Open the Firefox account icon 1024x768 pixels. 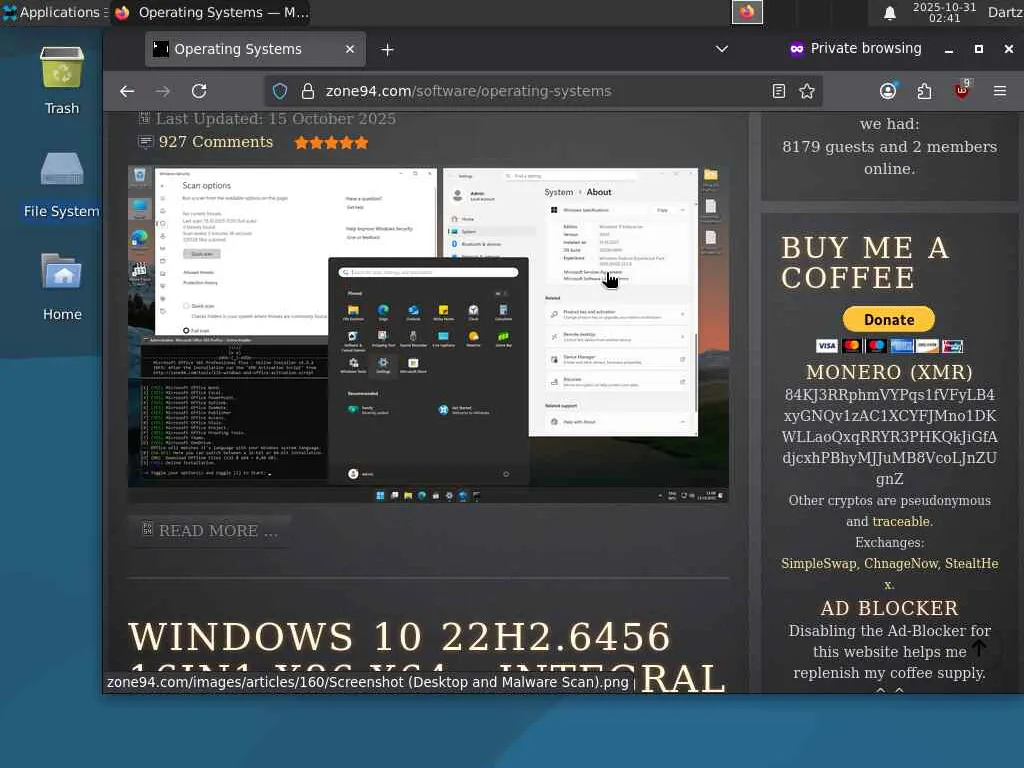pyautogui.click(x=888, y=91)
